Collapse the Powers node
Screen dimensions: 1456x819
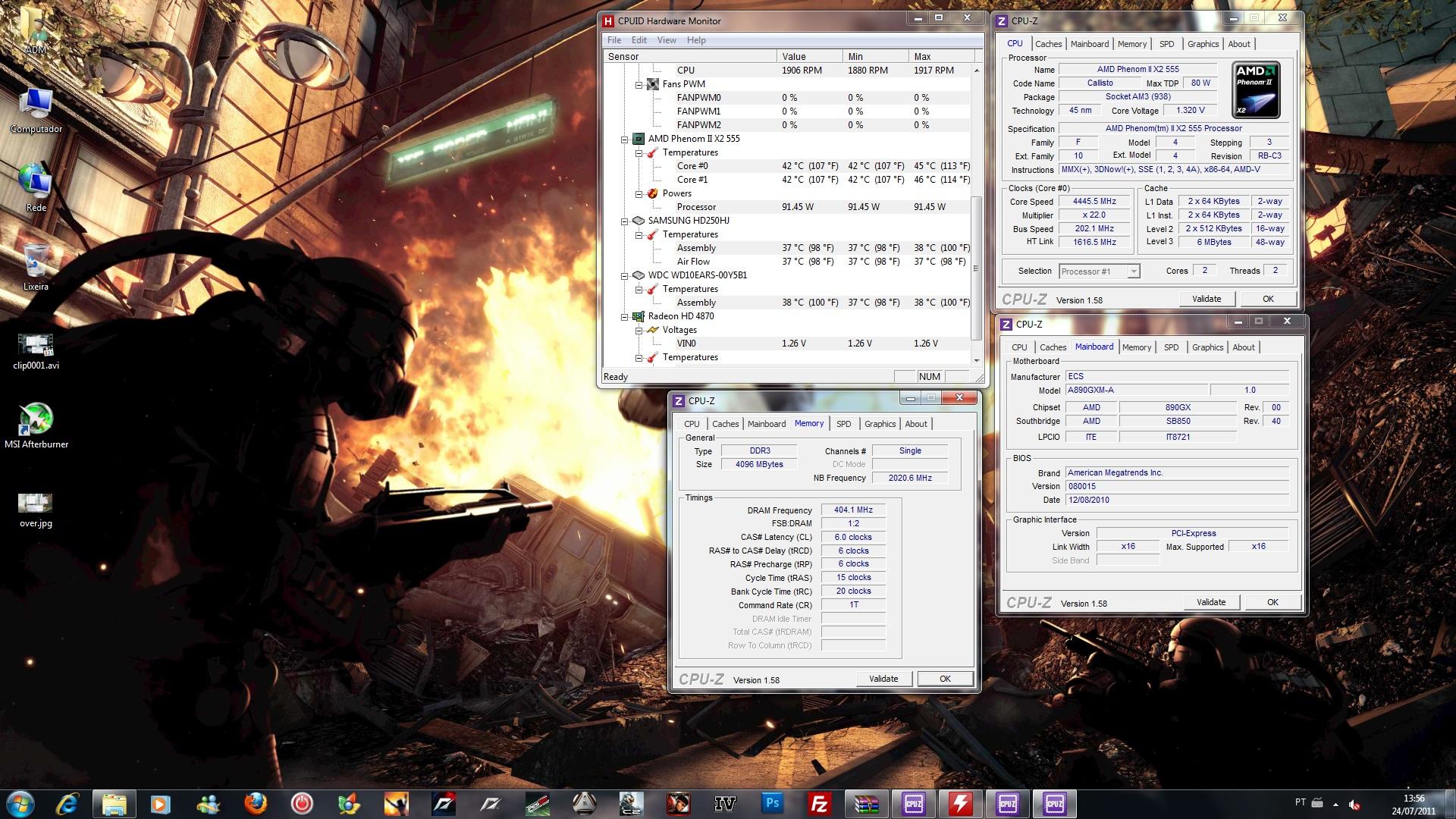coord(639,193)
